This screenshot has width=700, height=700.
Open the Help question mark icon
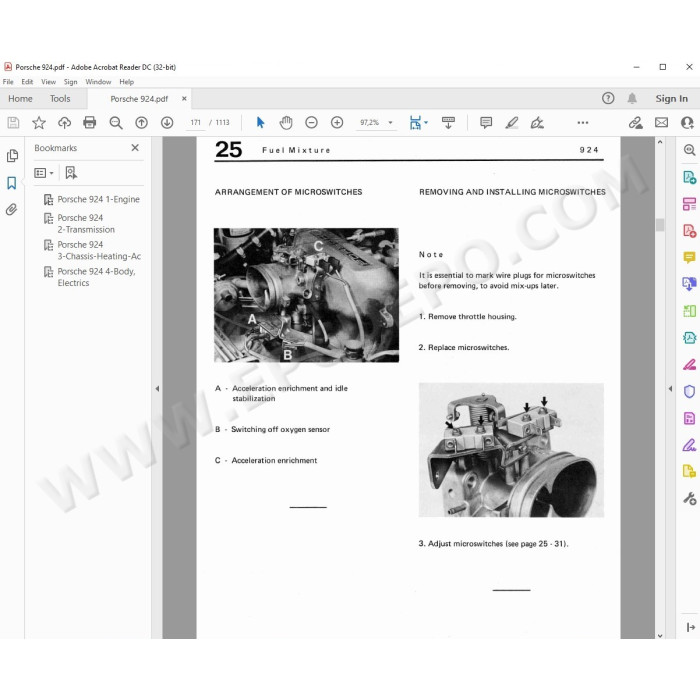pos(608,98)
